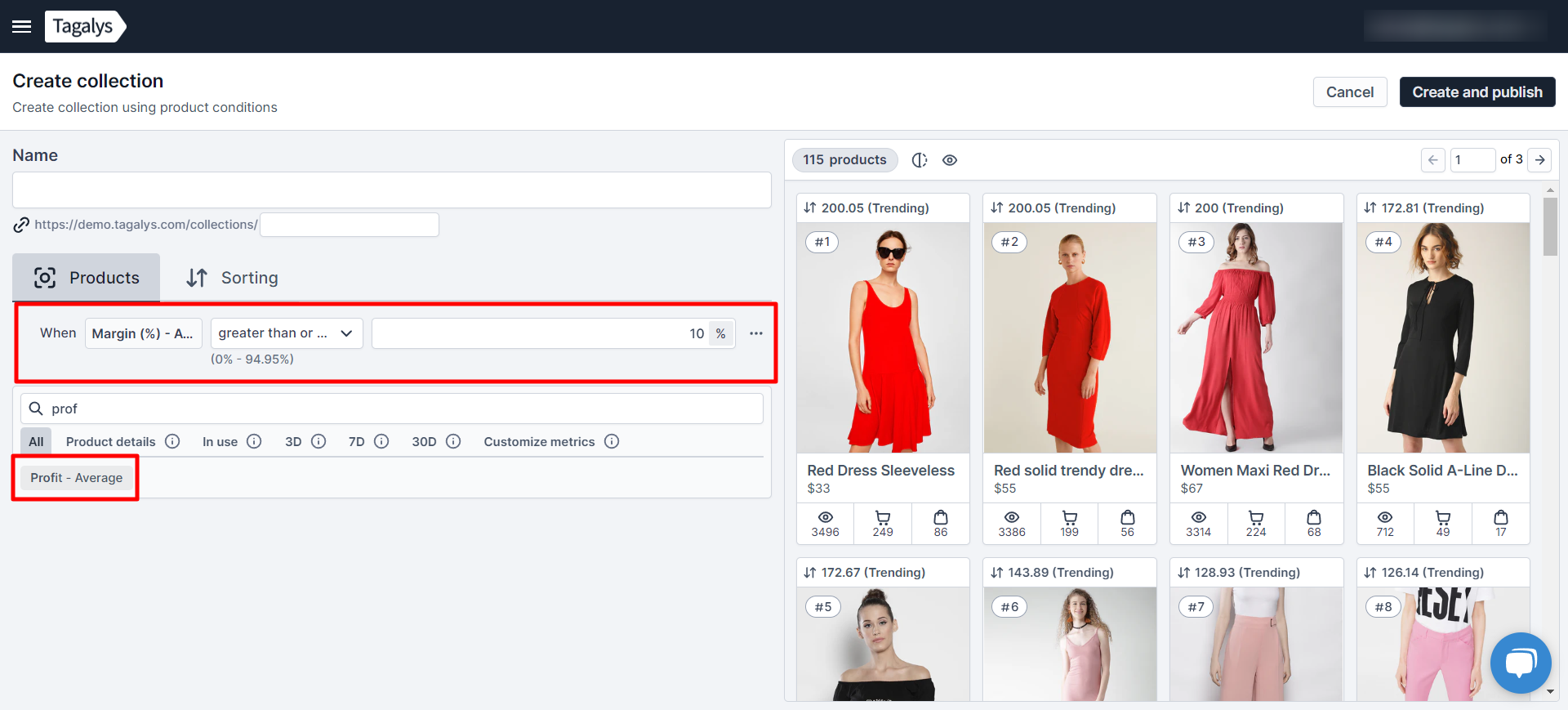Open the Margin (%) attribute dropdown
Image resolution: width=1568 pixels, height=710 pixels.
pos(143,333)
